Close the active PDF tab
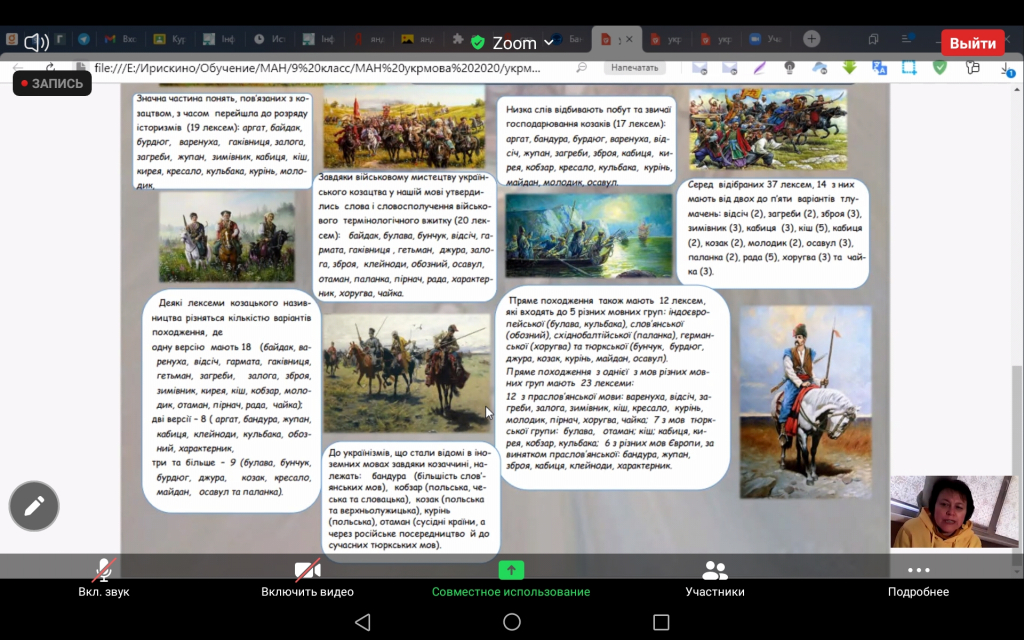Image resolution: width=1024 pixels, height=640 pixels. tap(629, 39)
